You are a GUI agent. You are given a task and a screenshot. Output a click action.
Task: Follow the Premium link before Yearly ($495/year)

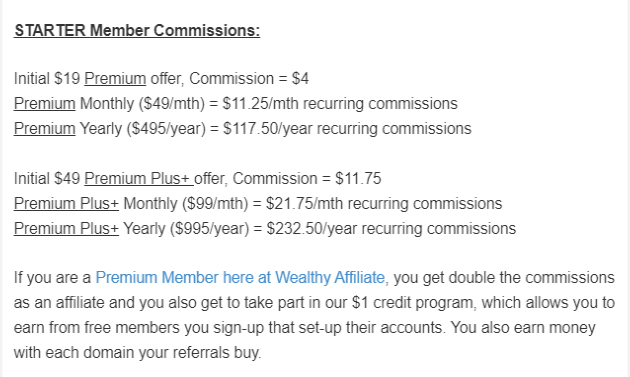[x=45, y=129]
